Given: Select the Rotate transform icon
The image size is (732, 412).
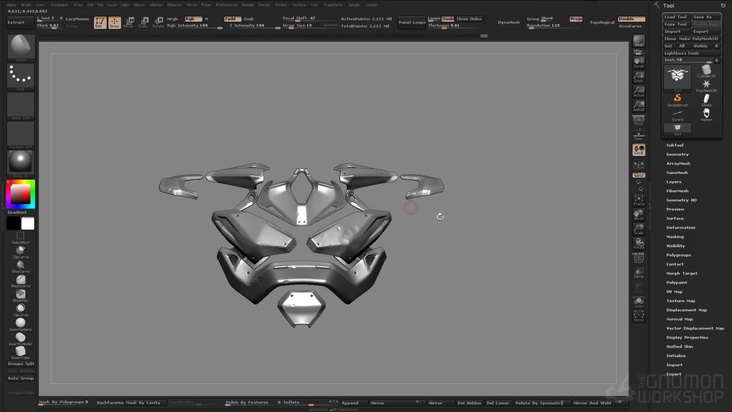Looking at the screenshot, I should (x=158, y=22).
